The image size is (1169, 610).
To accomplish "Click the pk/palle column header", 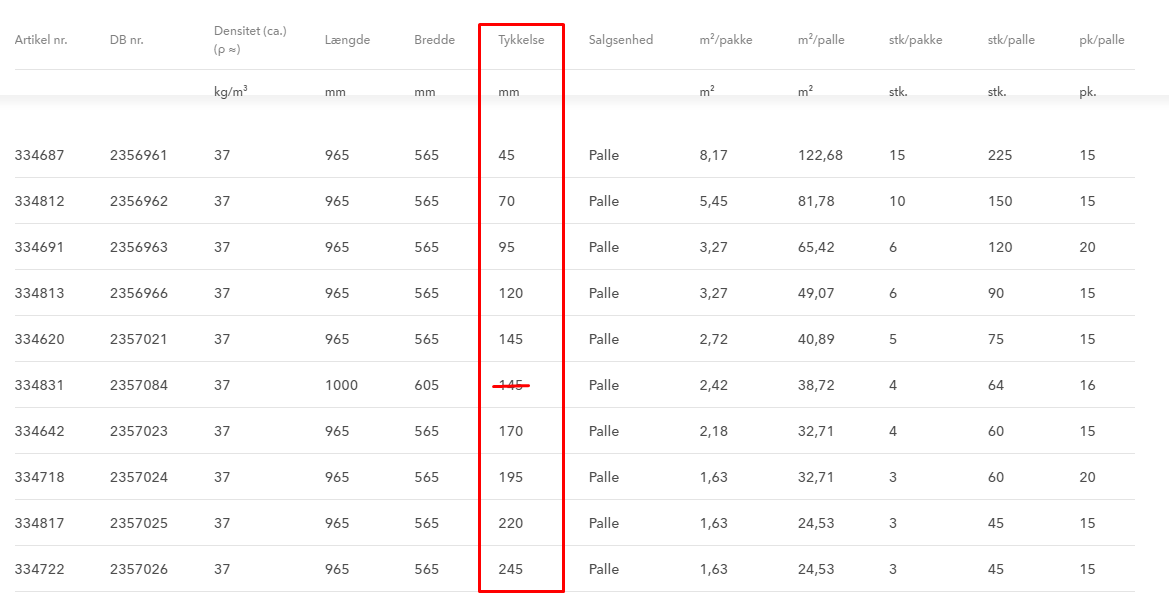I will click(x=1102, y=40).
